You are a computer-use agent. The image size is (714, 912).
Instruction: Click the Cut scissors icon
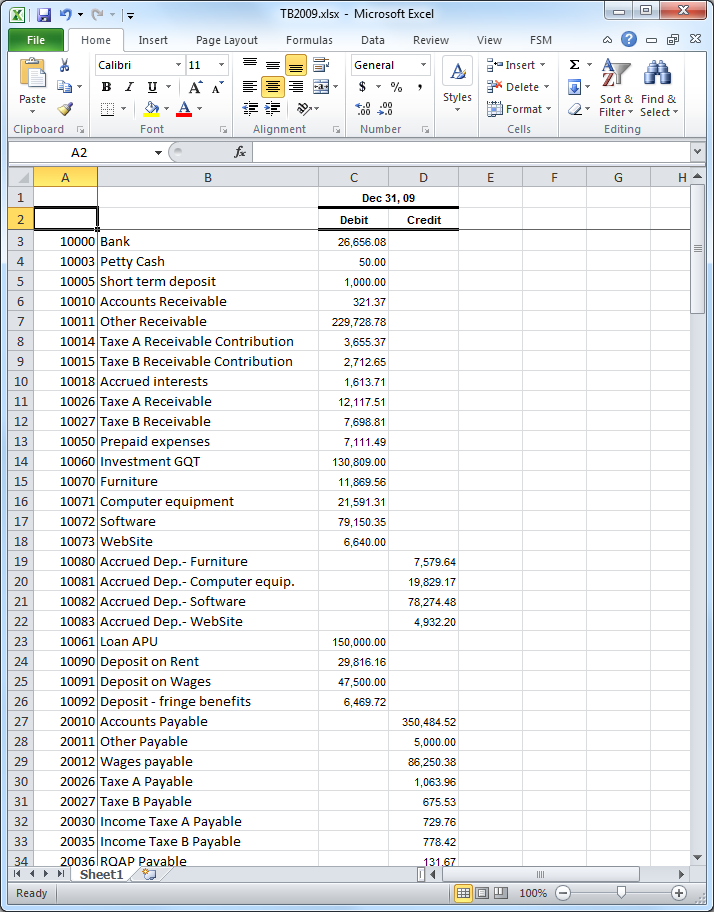pos(65,65)
